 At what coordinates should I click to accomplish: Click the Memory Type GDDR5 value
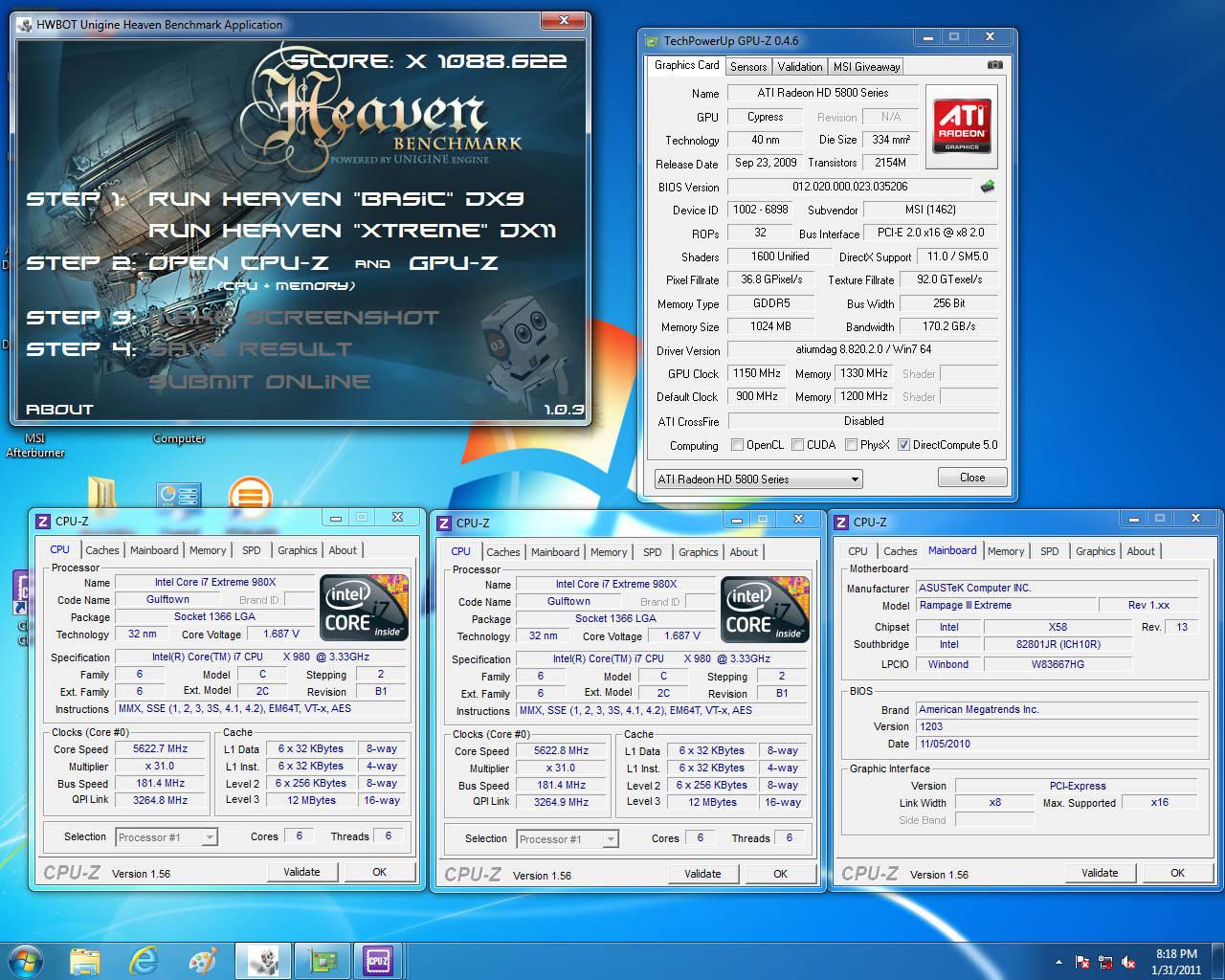(770, 304)
